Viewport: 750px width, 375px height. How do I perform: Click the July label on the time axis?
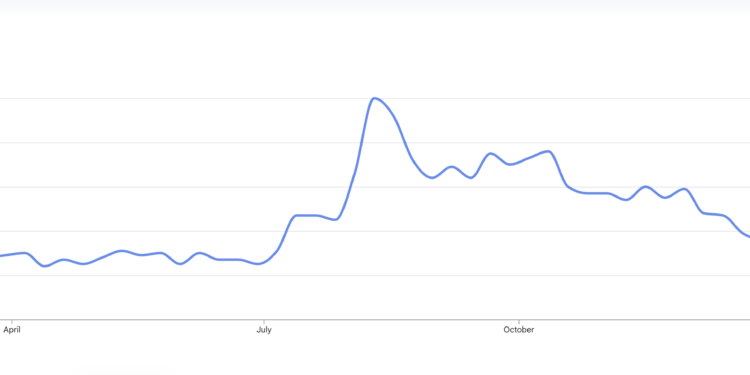264,330
